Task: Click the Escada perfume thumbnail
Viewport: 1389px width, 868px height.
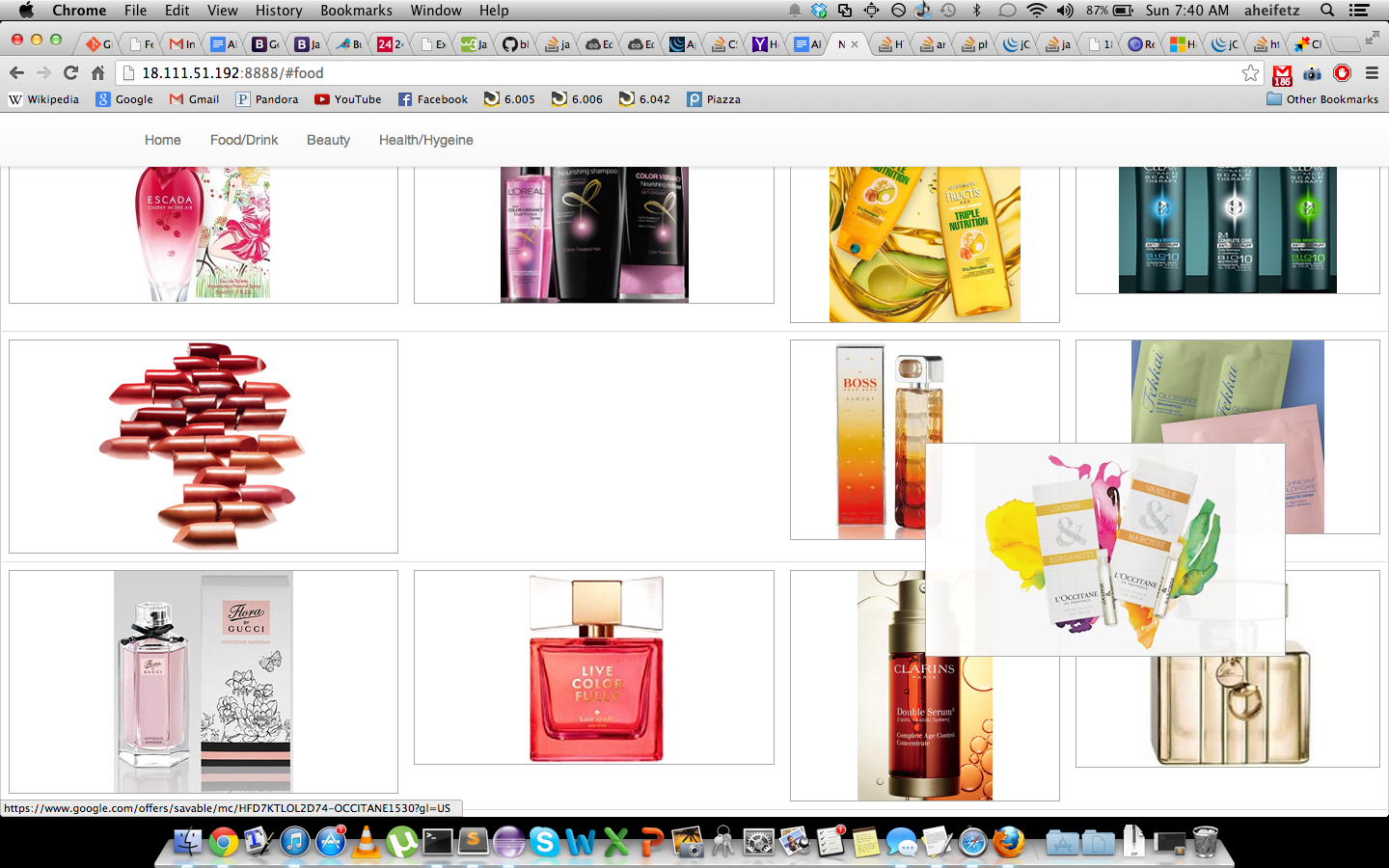Action: pos(203,233)
